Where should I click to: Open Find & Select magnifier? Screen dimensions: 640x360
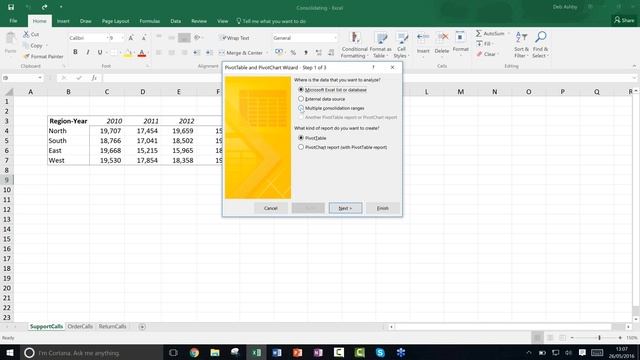pyautogui.click(x=540, y=45)
